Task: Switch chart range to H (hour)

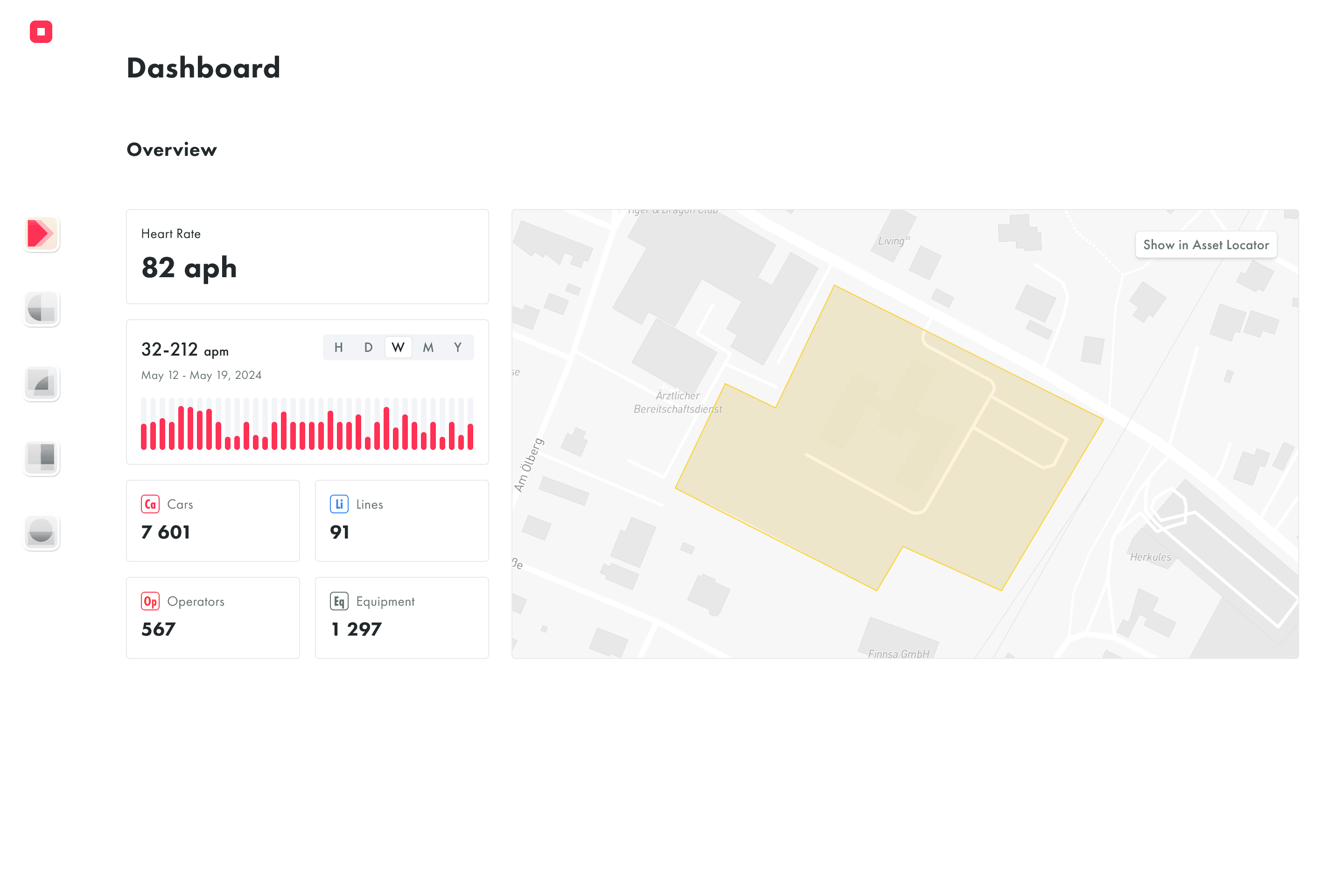Action: 339,347
